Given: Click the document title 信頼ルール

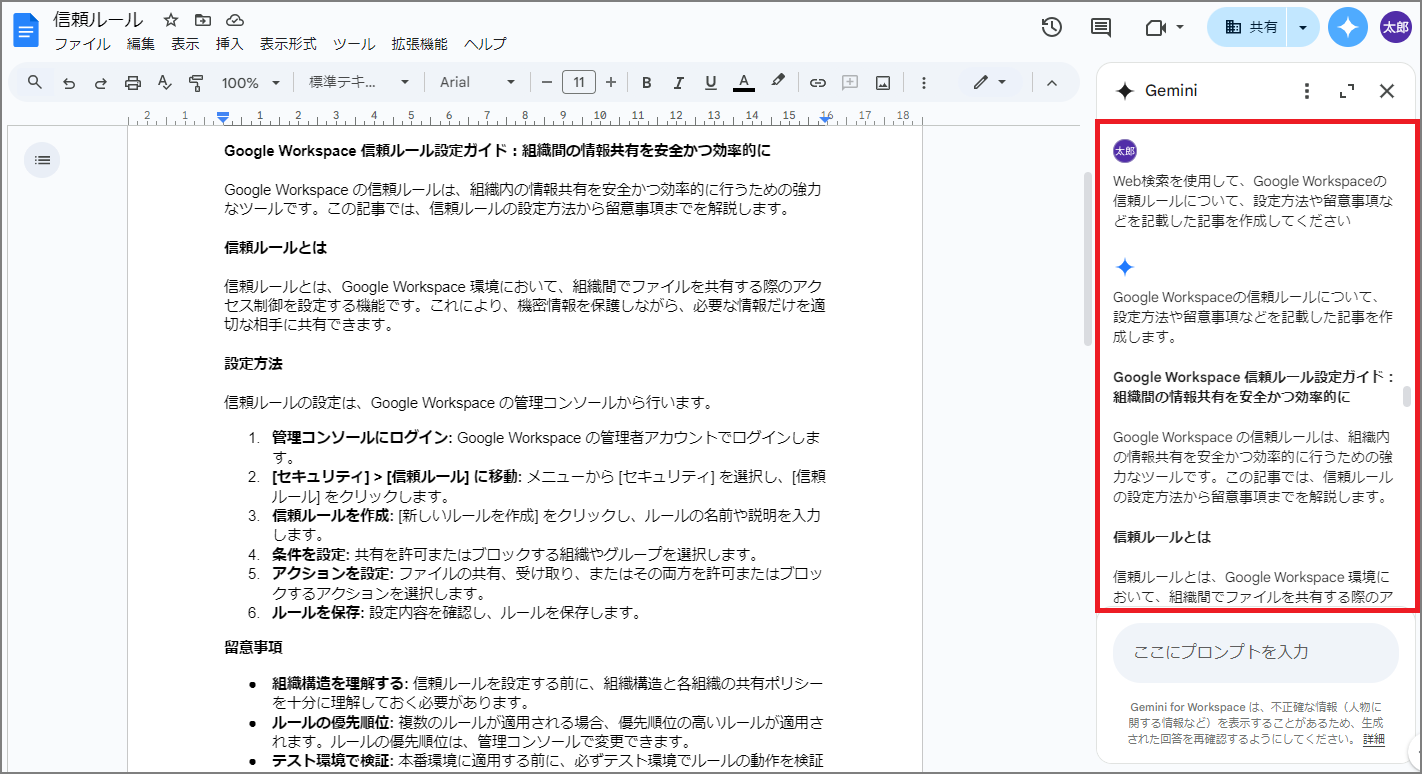Looking at the screenshot, I should (98, 20).
